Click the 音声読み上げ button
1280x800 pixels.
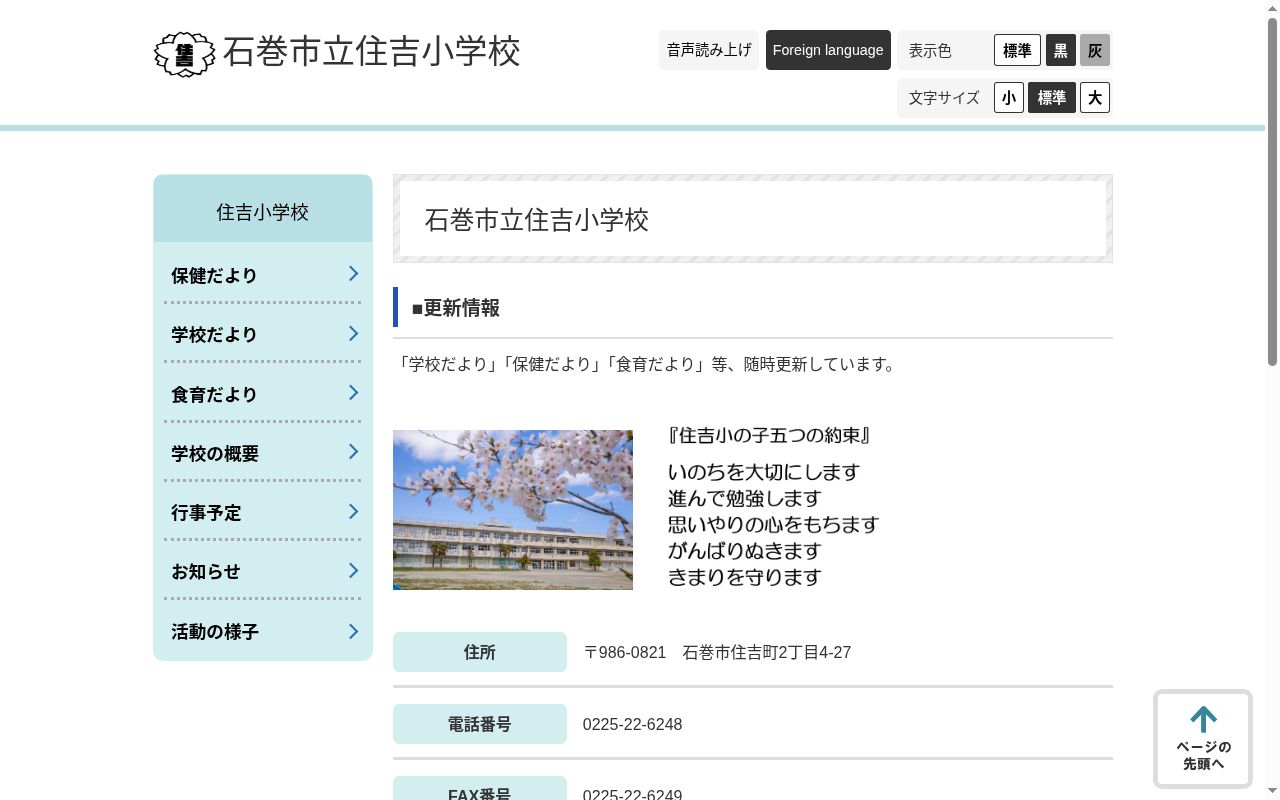709,50
